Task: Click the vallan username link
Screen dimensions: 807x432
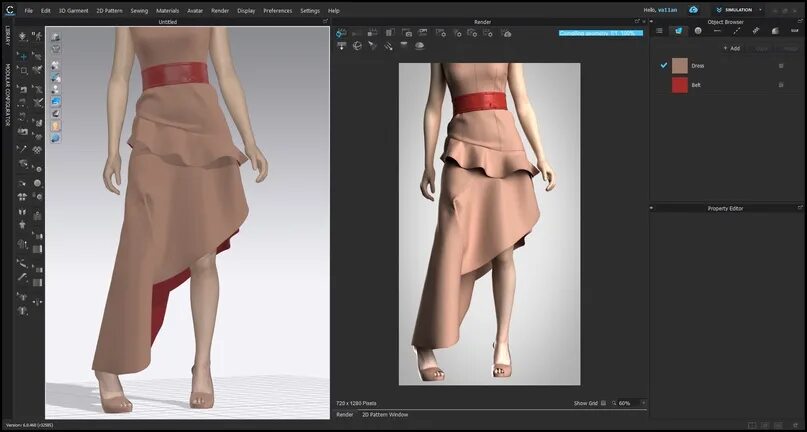Action: tap(668, 10)
